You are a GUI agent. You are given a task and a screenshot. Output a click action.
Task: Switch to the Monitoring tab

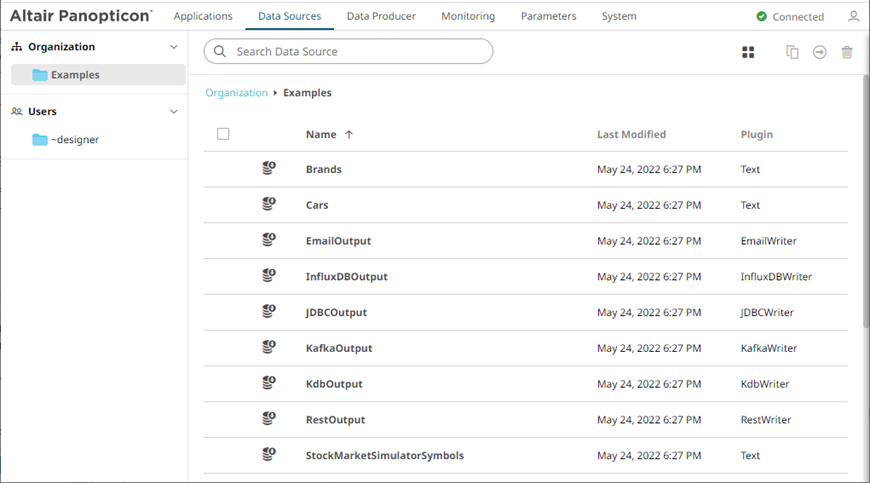[x=468, y=16]
